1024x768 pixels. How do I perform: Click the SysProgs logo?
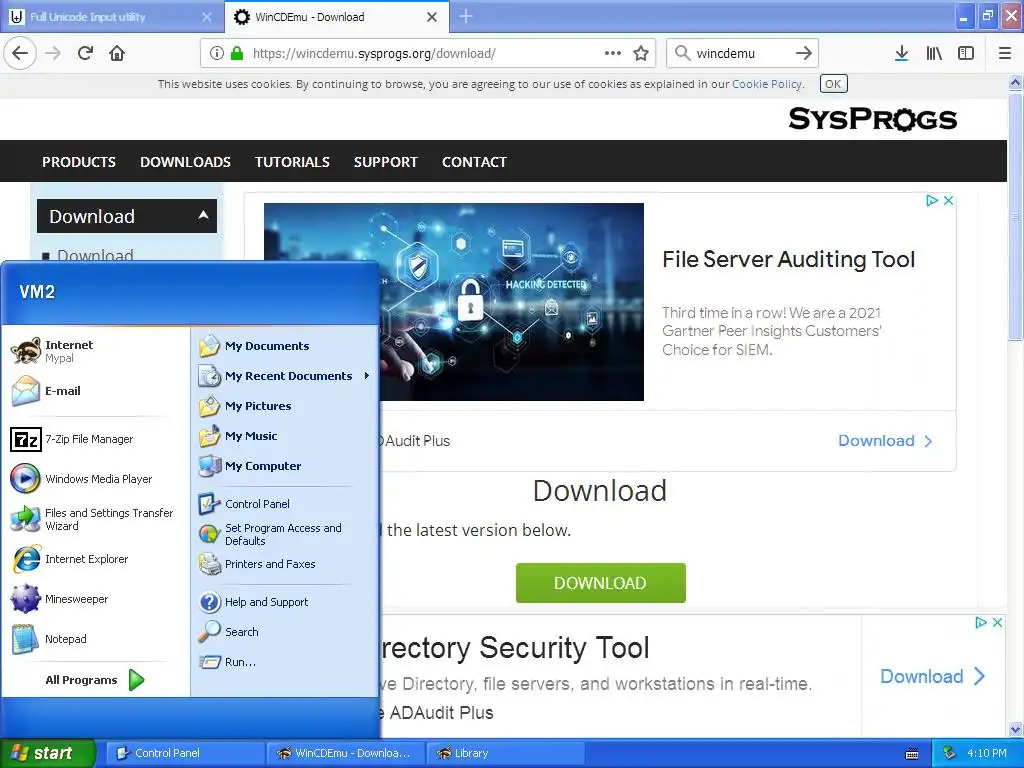click(x=872, y=119)
